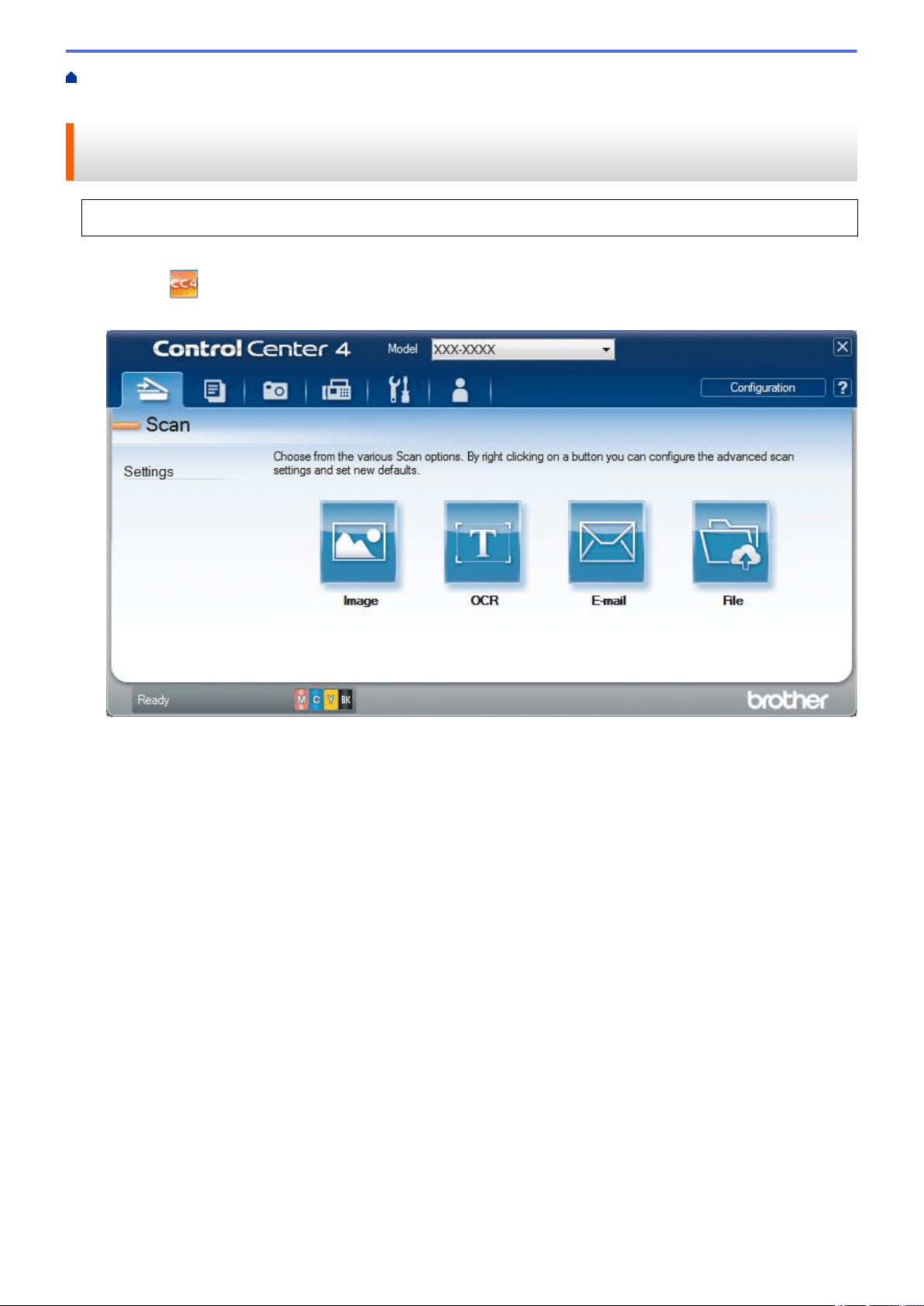924x1306 pixels.
Task: Open Settings in the Scan sidebar
Action: [149, 471]
